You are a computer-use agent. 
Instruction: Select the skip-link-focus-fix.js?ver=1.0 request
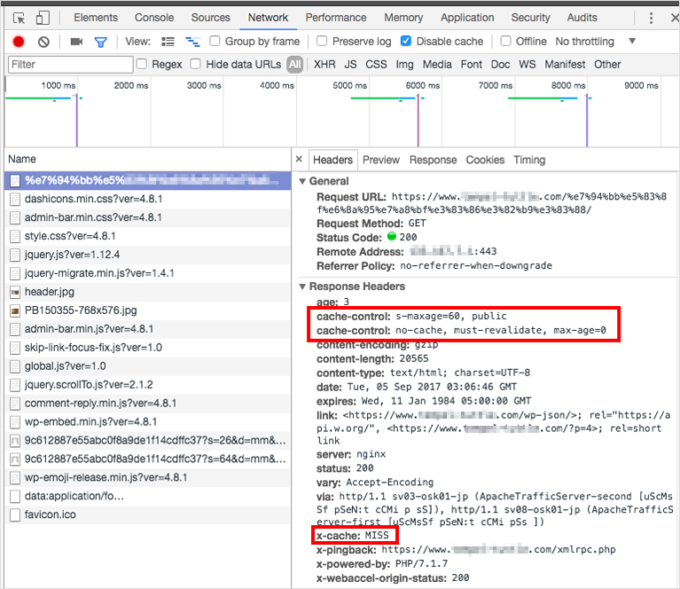[148, 348]
